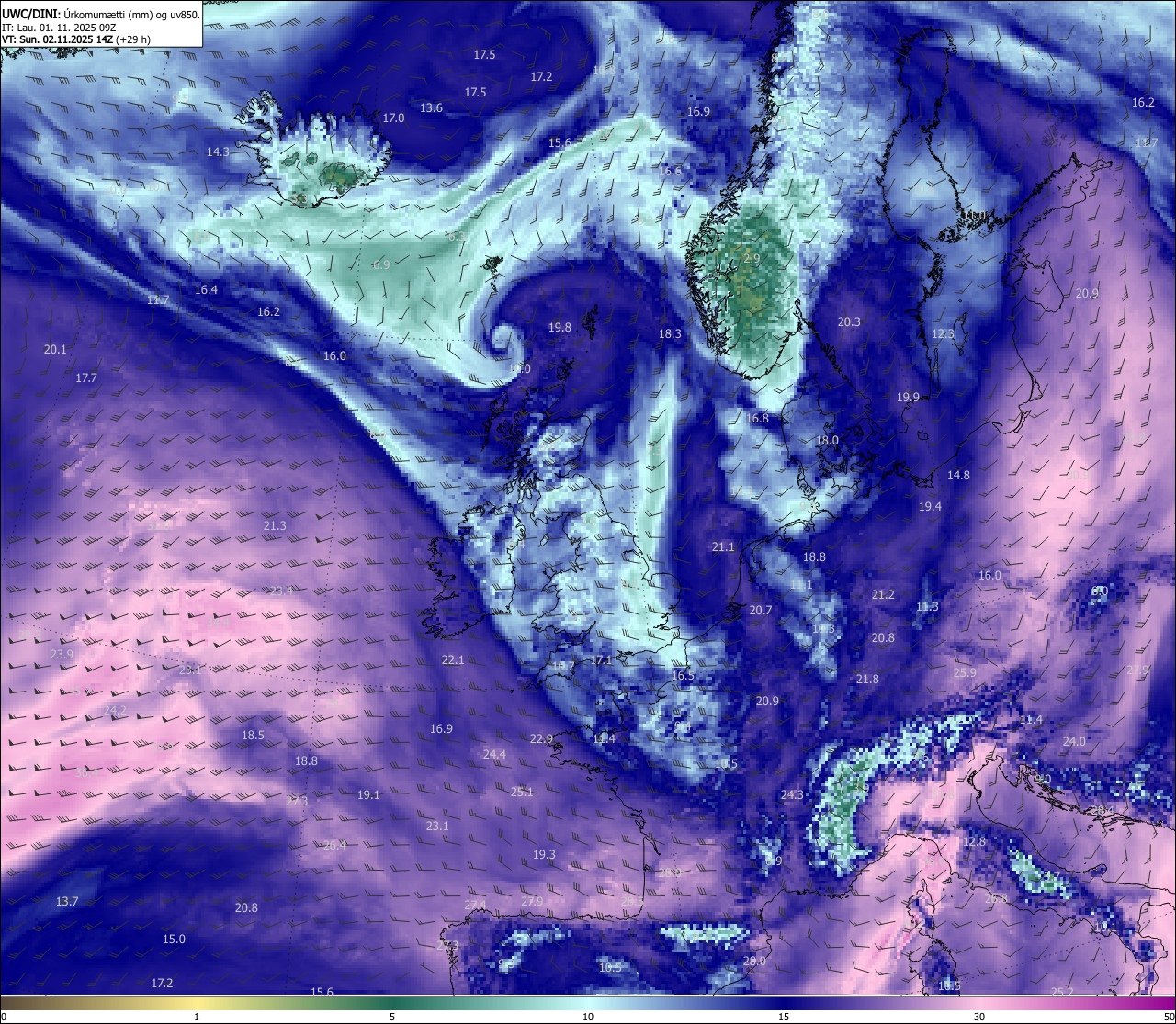Viewport: 1176px width, 1024px height.
Task: Click the 2.9 value over southern Norway
Action: [x=752, y=260]
